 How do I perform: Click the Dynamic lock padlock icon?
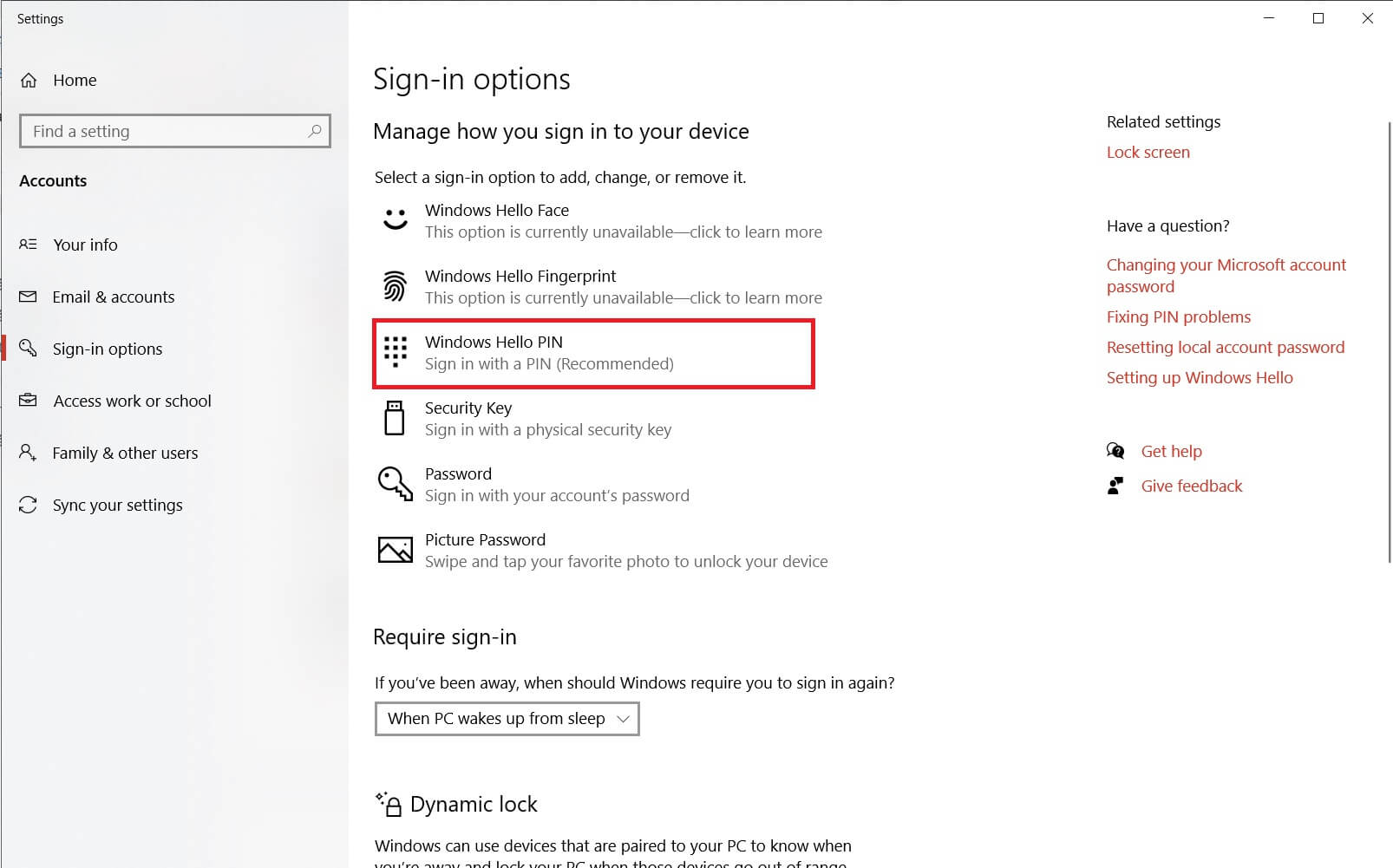point(389,804)
